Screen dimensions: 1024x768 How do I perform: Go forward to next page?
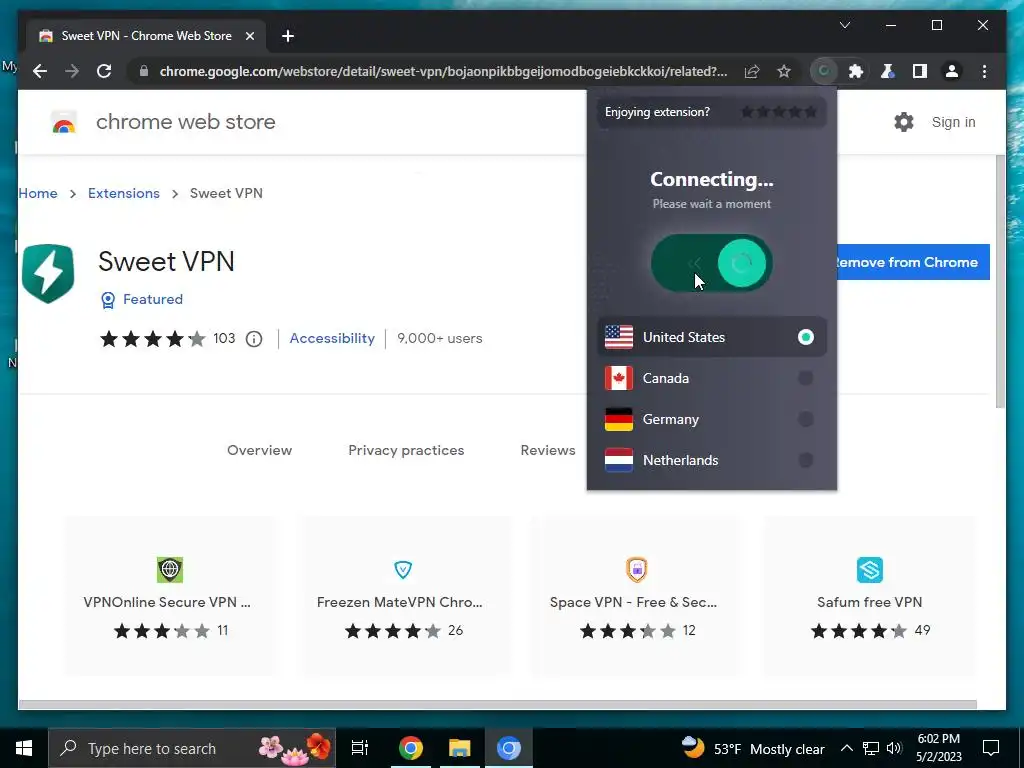(x=72, y=71)
